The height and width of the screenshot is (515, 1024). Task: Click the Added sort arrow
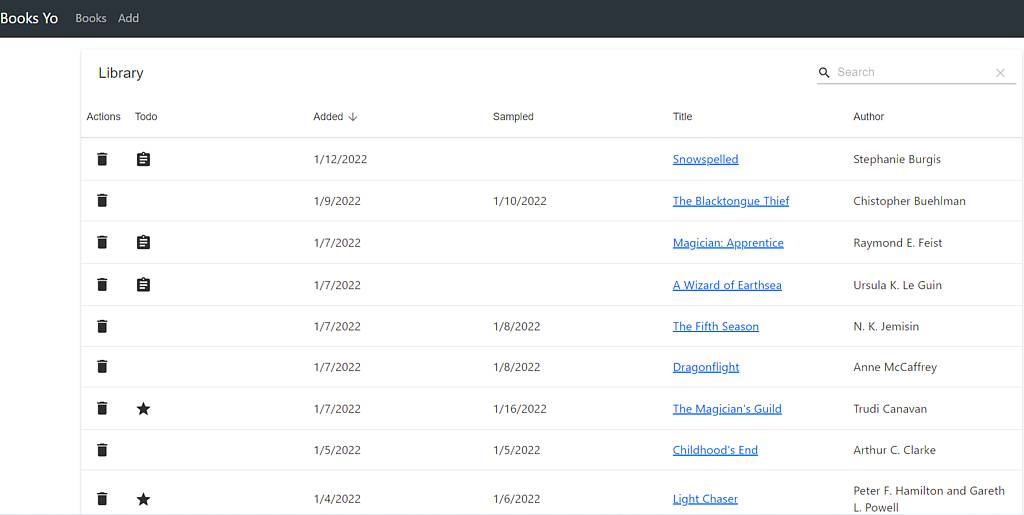[x=353, y=117]
